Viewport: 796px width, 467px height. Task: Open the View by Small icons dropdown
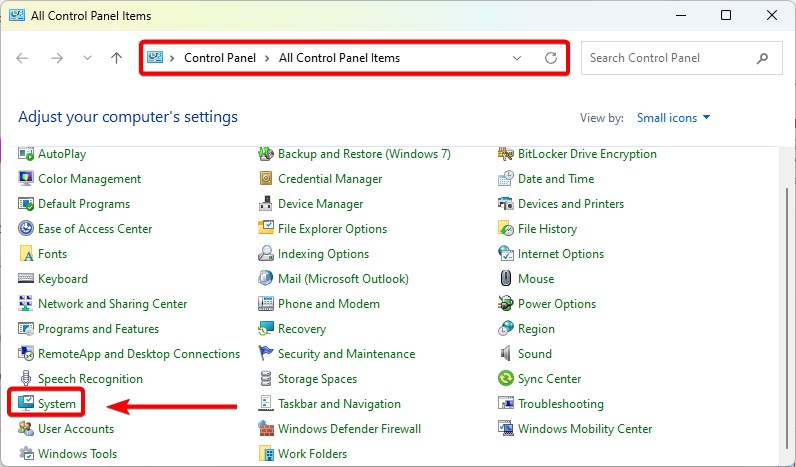pyautogui.click(x=673, y=118)
